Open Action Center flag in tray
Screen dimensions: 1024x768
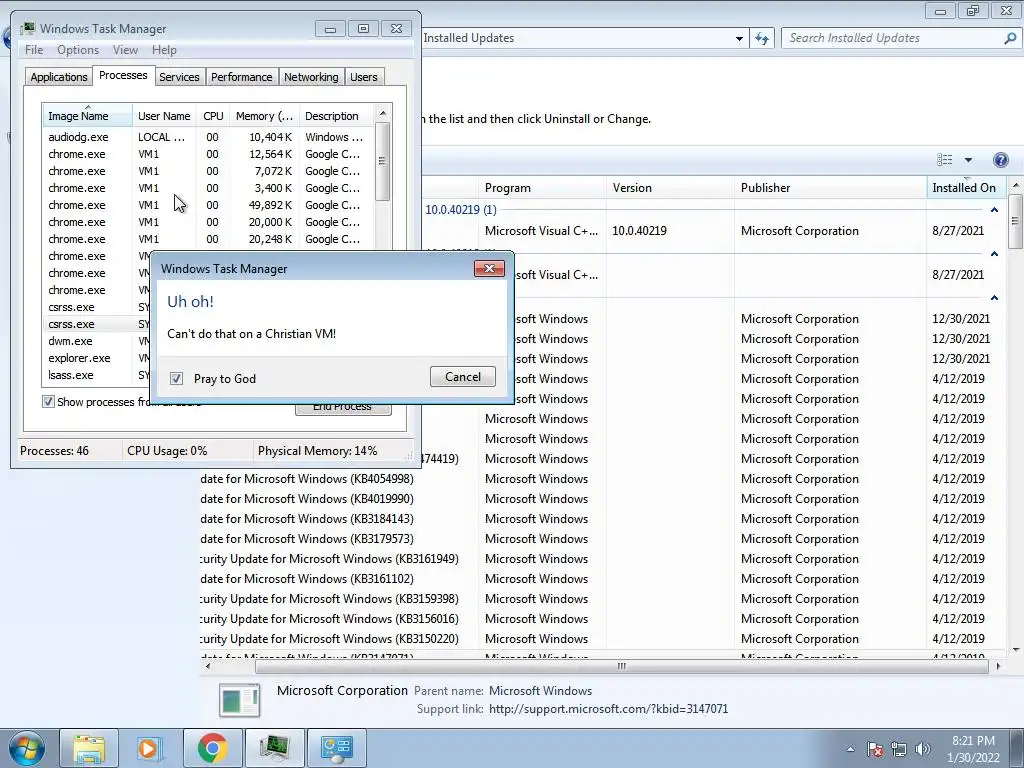(x=874, y=749)
